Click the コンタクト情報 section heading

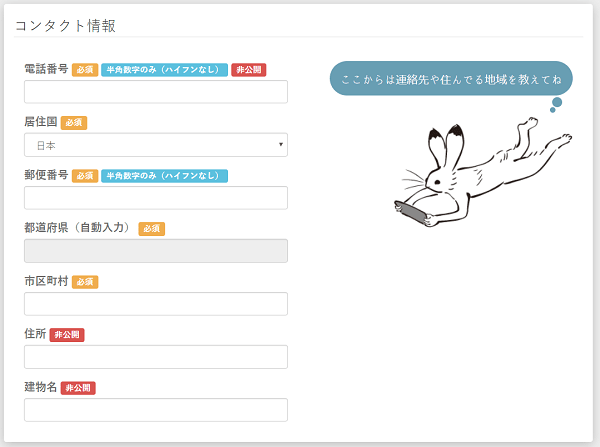[x=65, y=26]
